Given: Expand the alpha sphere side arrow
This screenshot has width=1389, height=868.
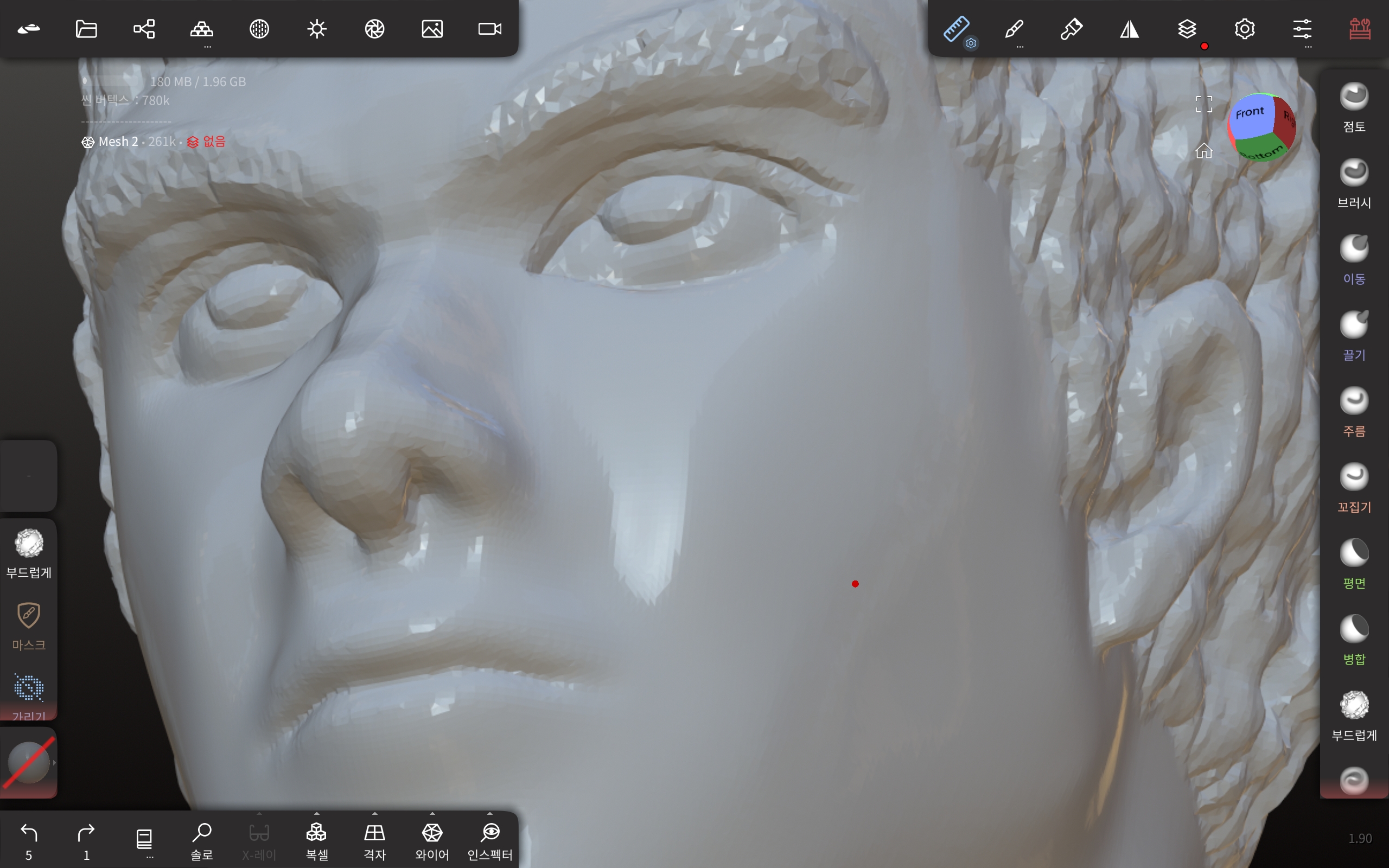Looking at the screenshot, I should coord(54,763).
